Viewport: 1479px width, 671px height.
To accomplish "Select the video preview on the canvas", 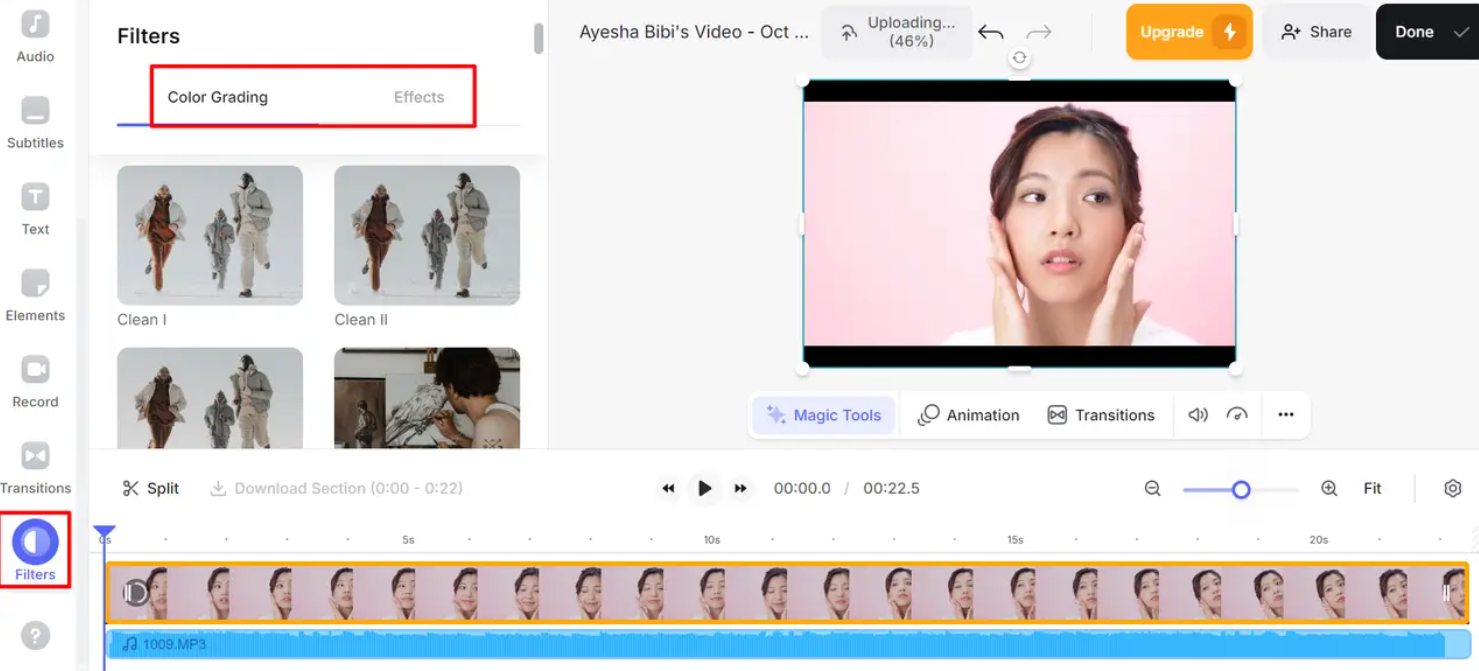I will click(1019, 224).
